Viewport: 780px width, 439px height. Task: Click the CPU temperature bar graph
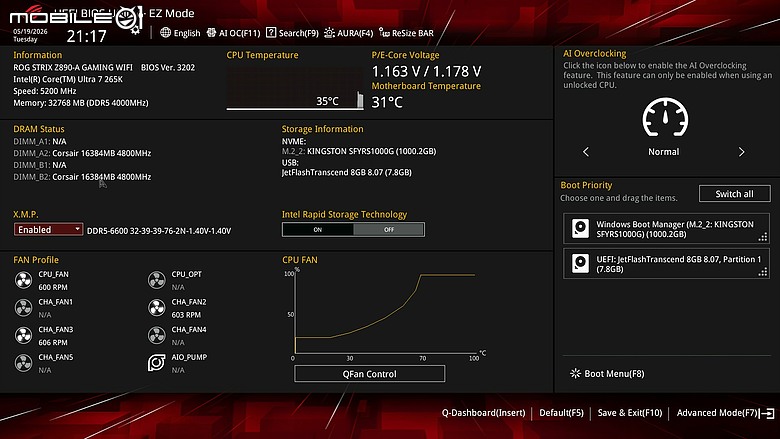295,88
